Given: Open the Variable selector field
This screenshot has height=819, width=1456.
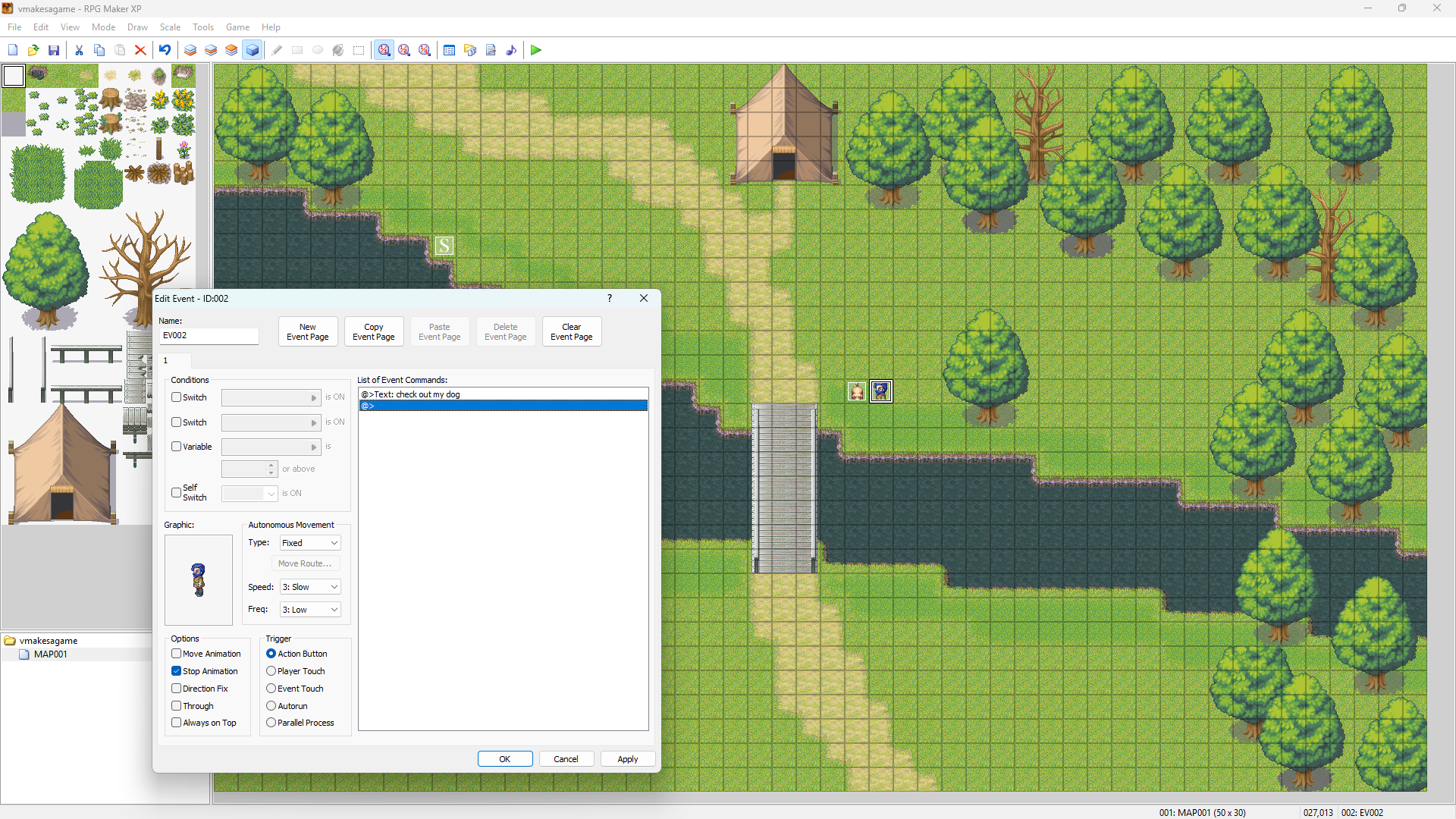Looking at the screenshot, I should [x=271, y=447].
